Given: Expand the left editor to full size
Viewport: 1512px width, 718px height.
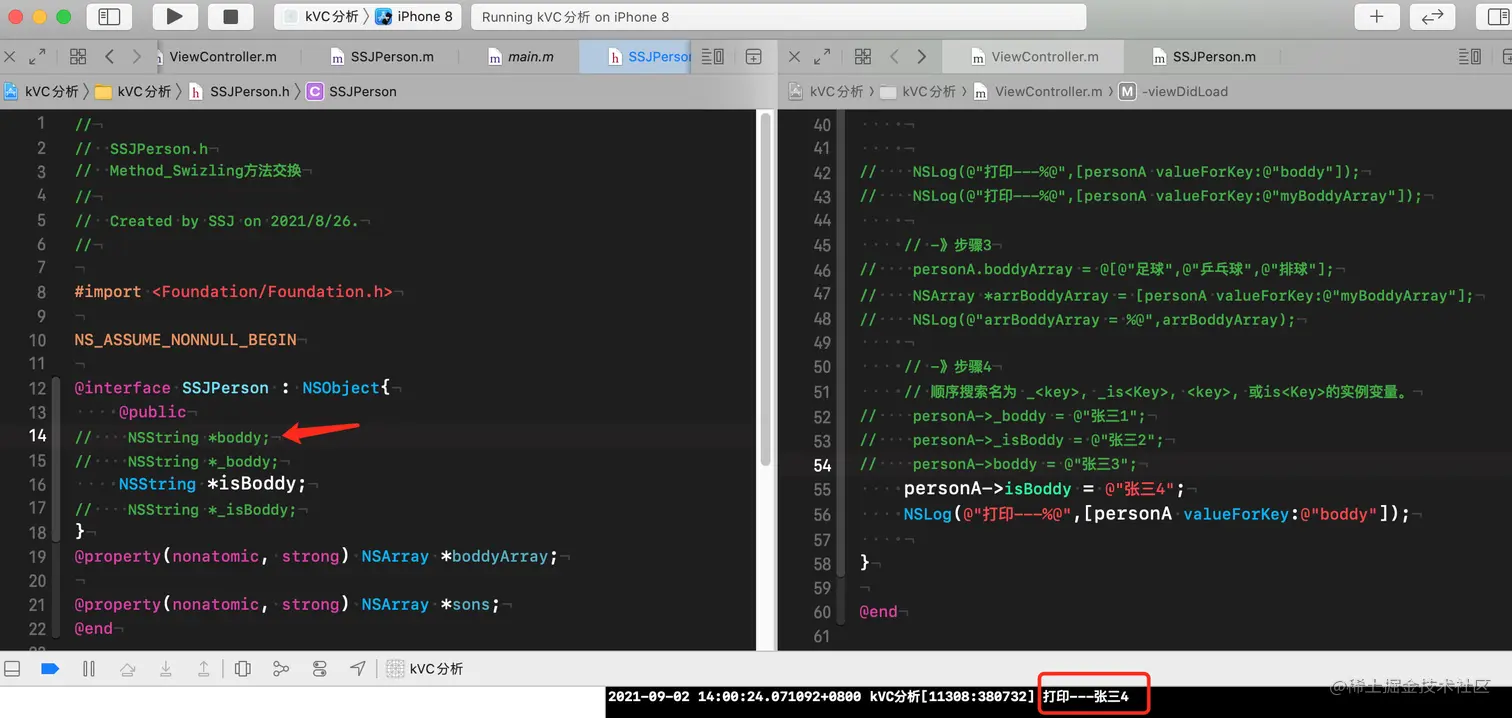Looking at the screenshot, I should point(37,57).
